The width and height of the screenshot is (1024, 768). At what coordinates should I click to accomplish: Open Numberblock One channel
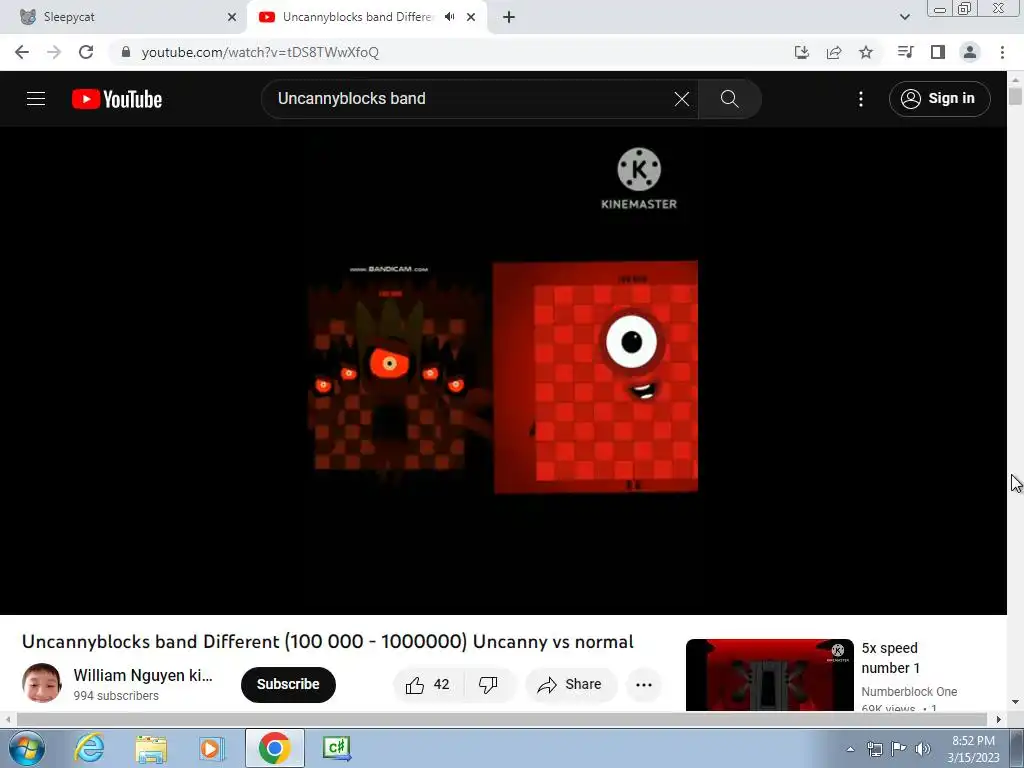(x=909, y=692)
